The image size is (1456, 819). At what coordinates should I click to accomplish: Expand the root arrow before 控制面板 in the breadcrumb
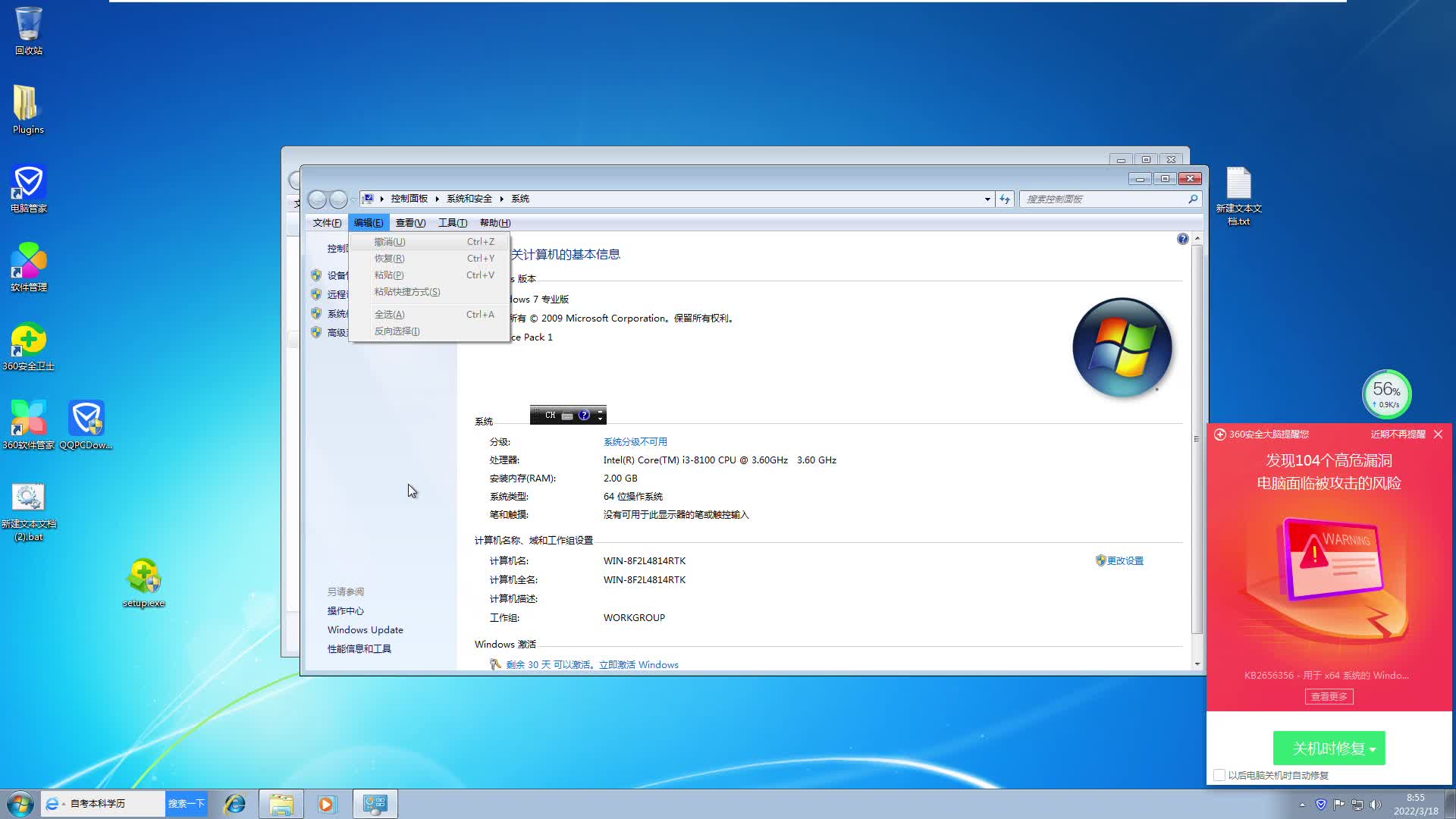click(x=382, y=199)
